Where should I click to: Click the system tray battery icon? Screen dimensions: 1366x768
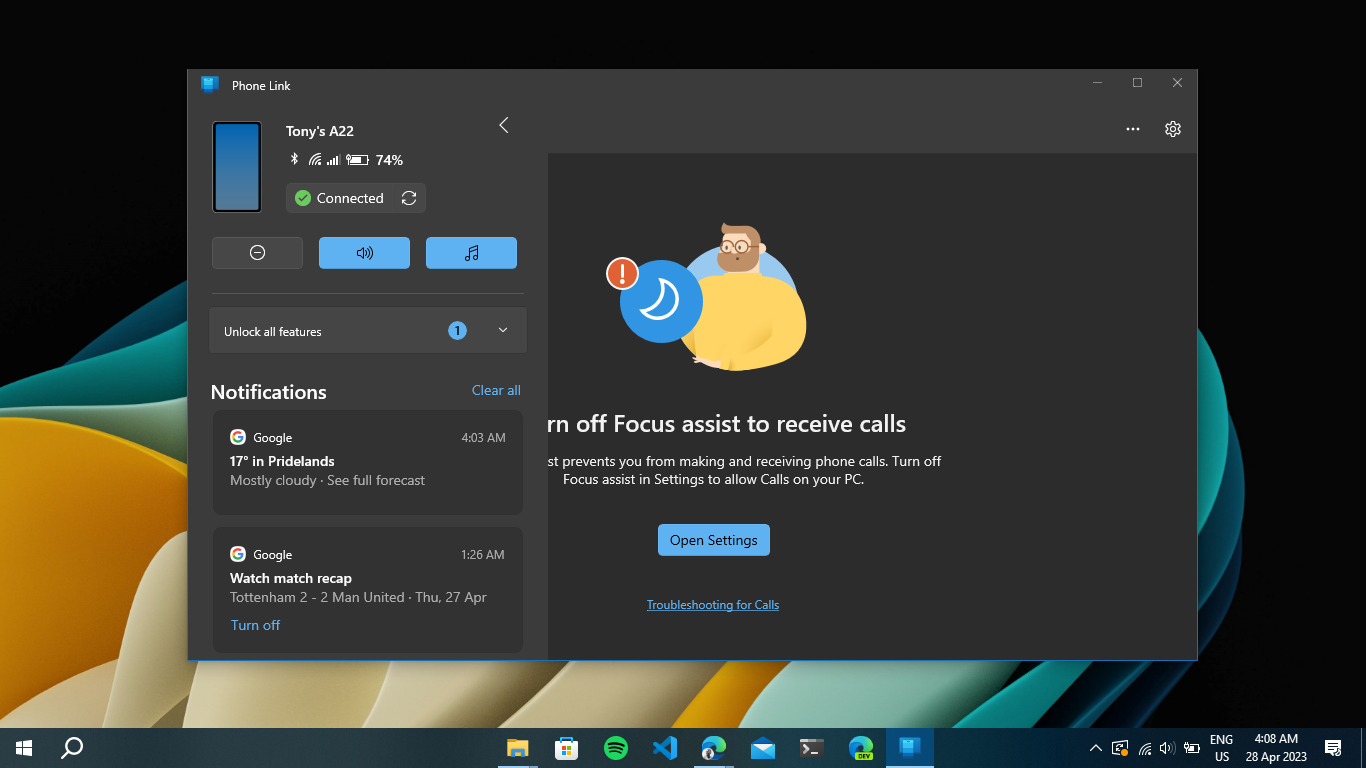[1191, 748]
